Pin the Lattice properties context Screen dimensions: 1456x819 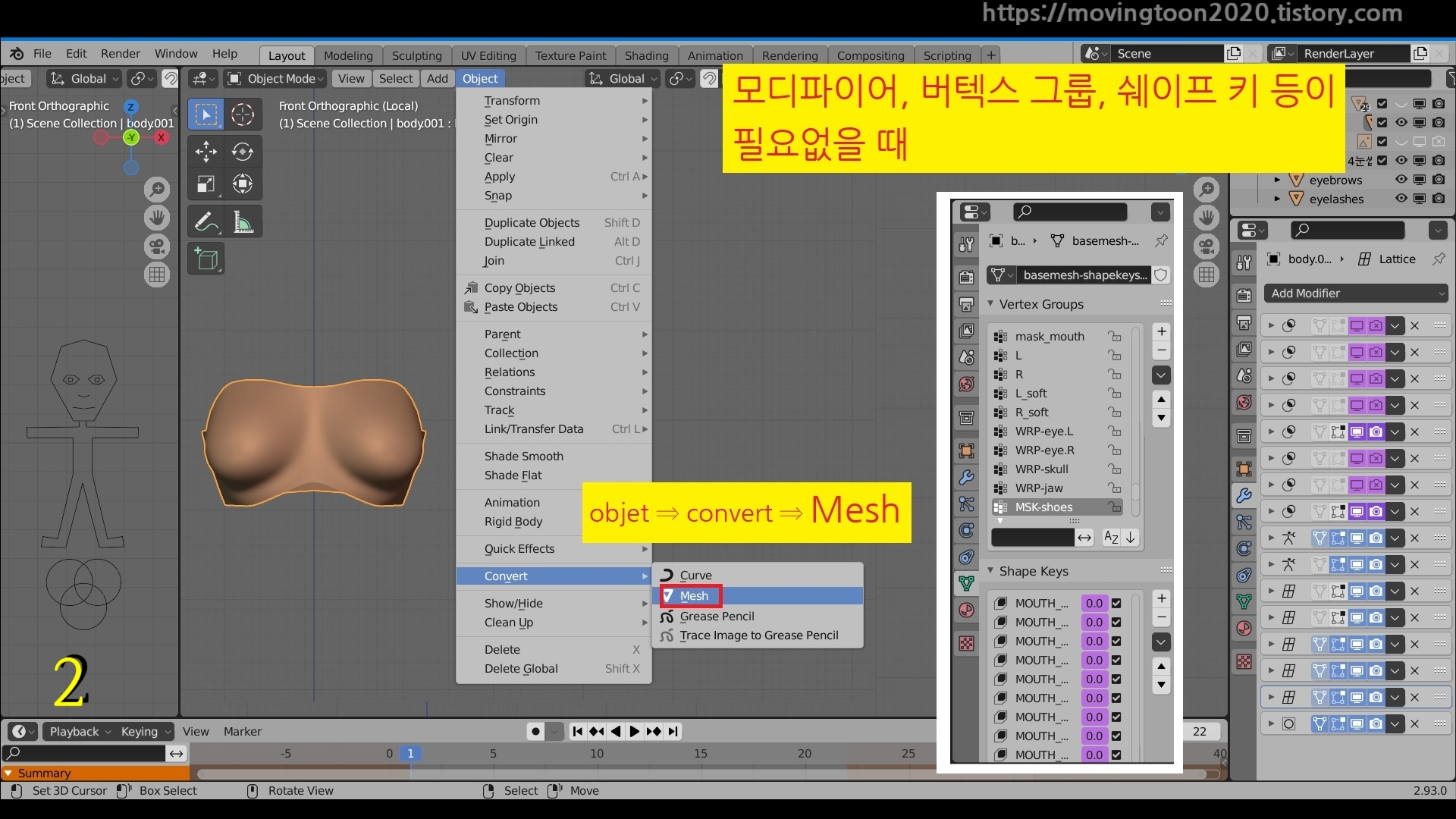click(1439, 259)
